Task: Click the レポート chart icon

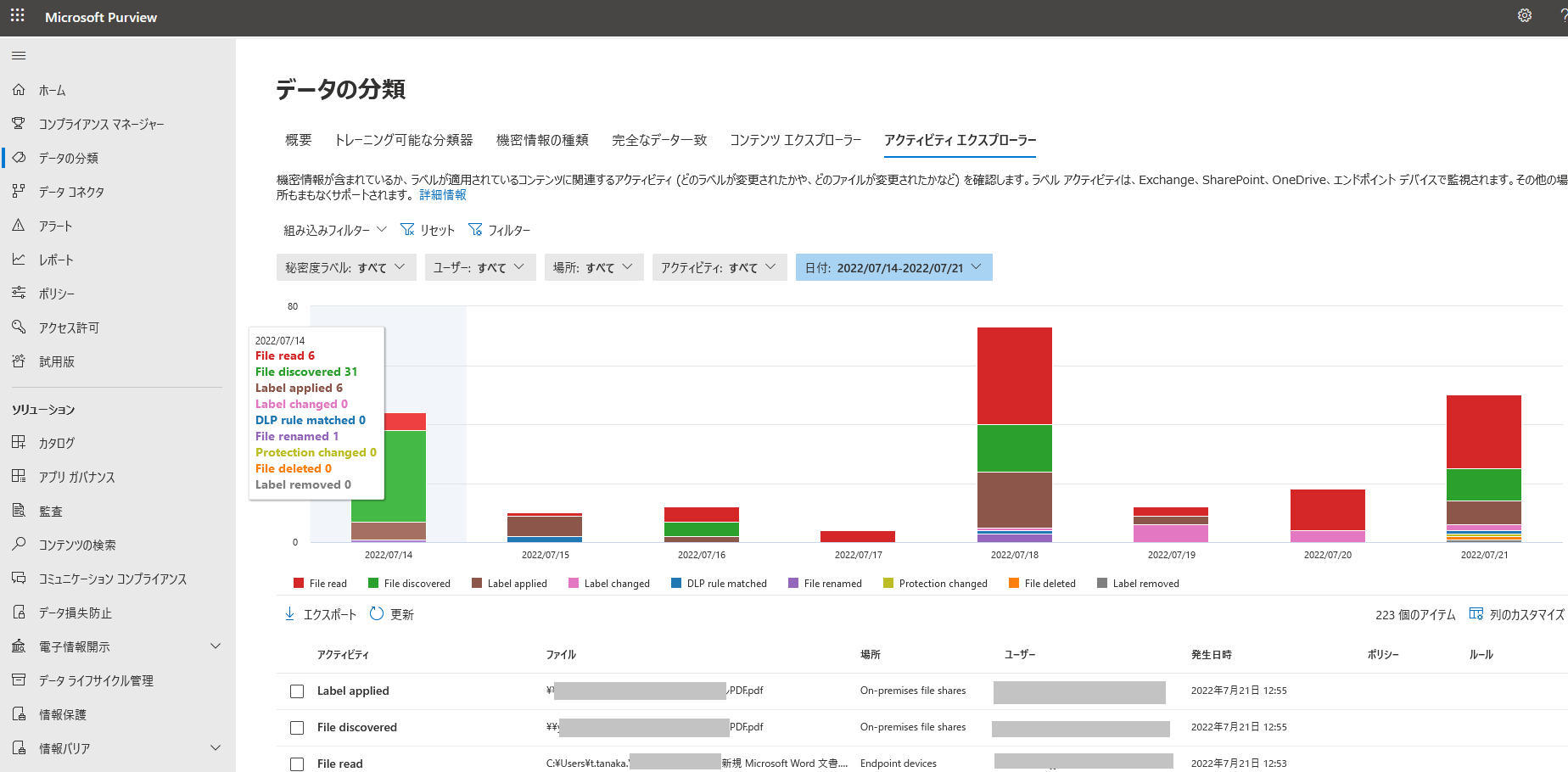Action: point(19,260)
